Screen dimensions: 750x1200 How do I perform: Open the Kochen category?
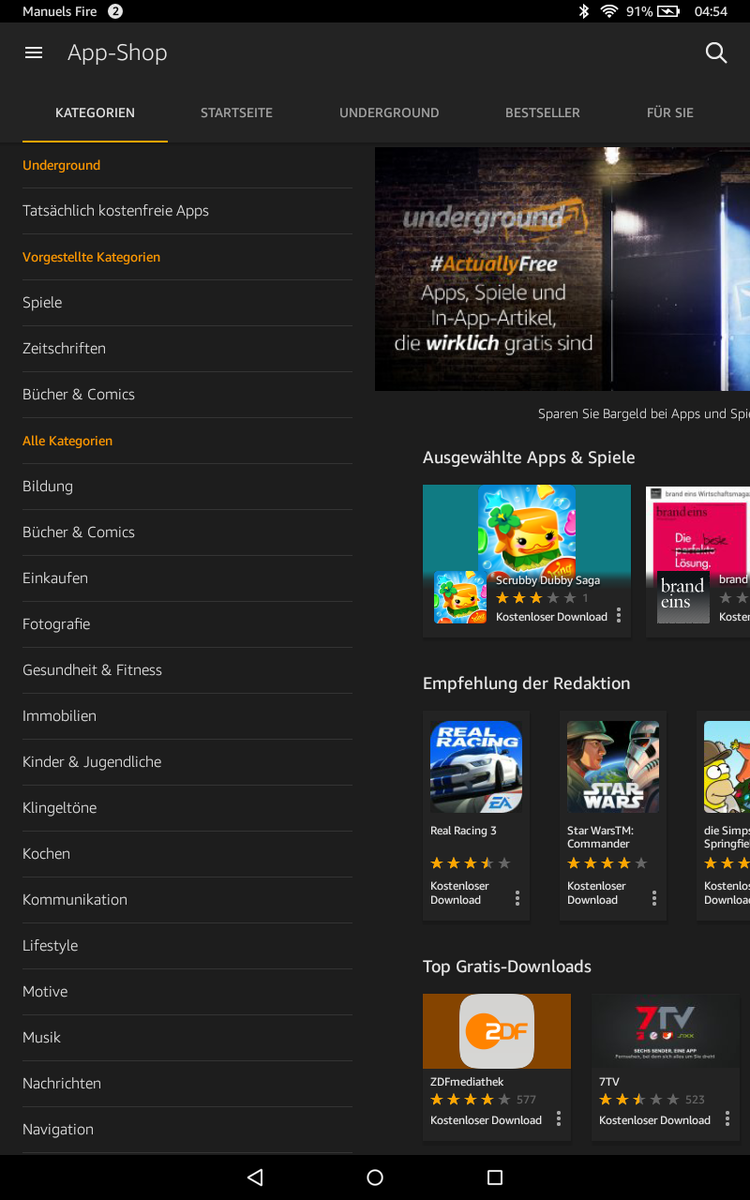(187, 855)
